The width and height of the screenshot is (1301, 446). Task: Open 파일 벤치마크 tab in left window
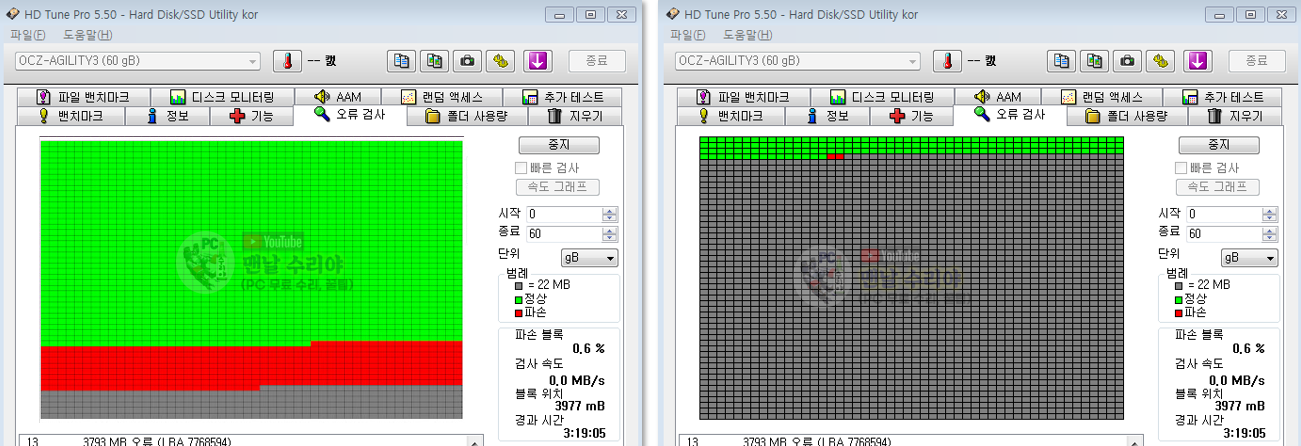click(83, 97)
